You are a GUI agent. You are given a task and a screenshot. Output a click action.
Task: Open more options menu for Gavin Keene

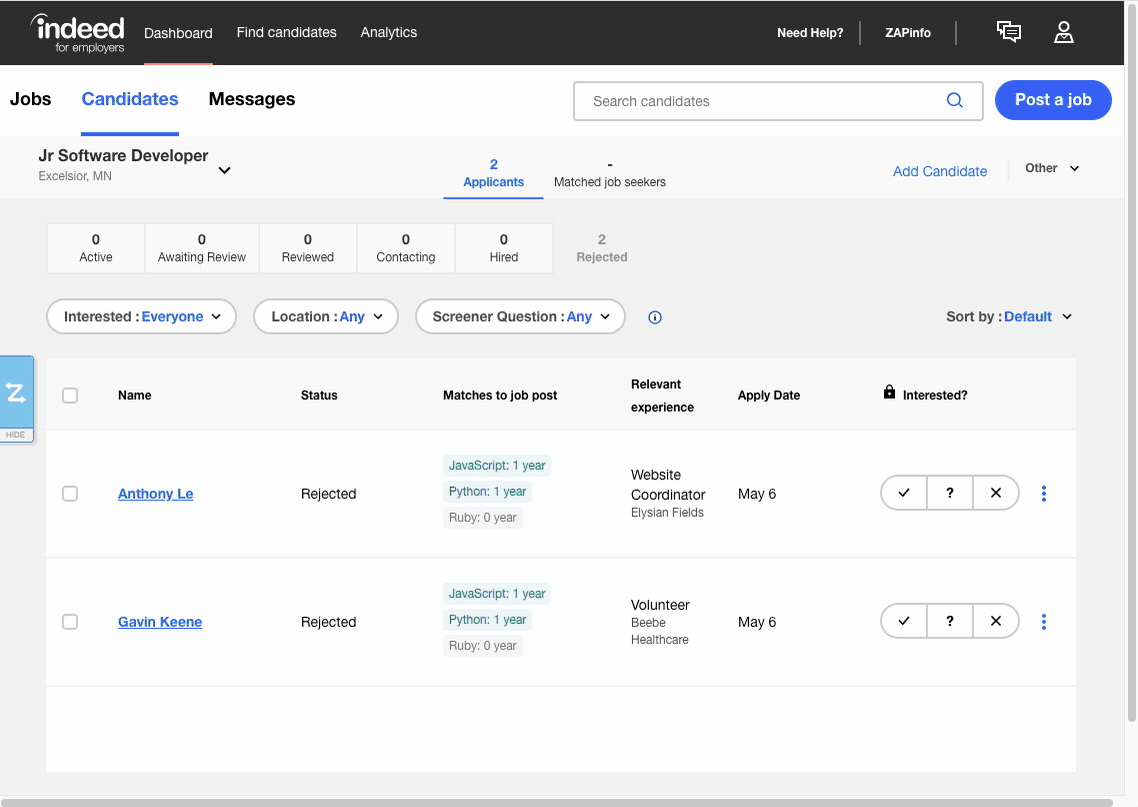1044,622
